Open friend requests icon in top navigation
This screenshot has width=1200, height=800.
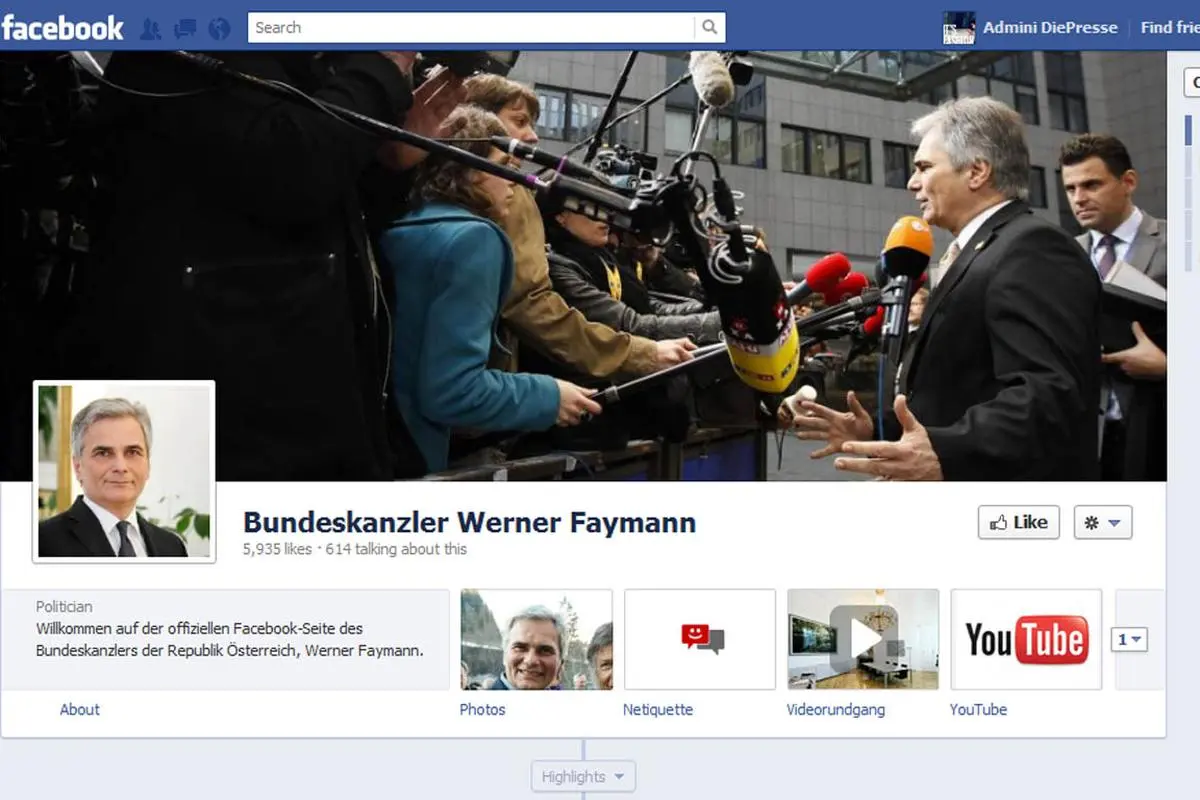click(151, 27)
